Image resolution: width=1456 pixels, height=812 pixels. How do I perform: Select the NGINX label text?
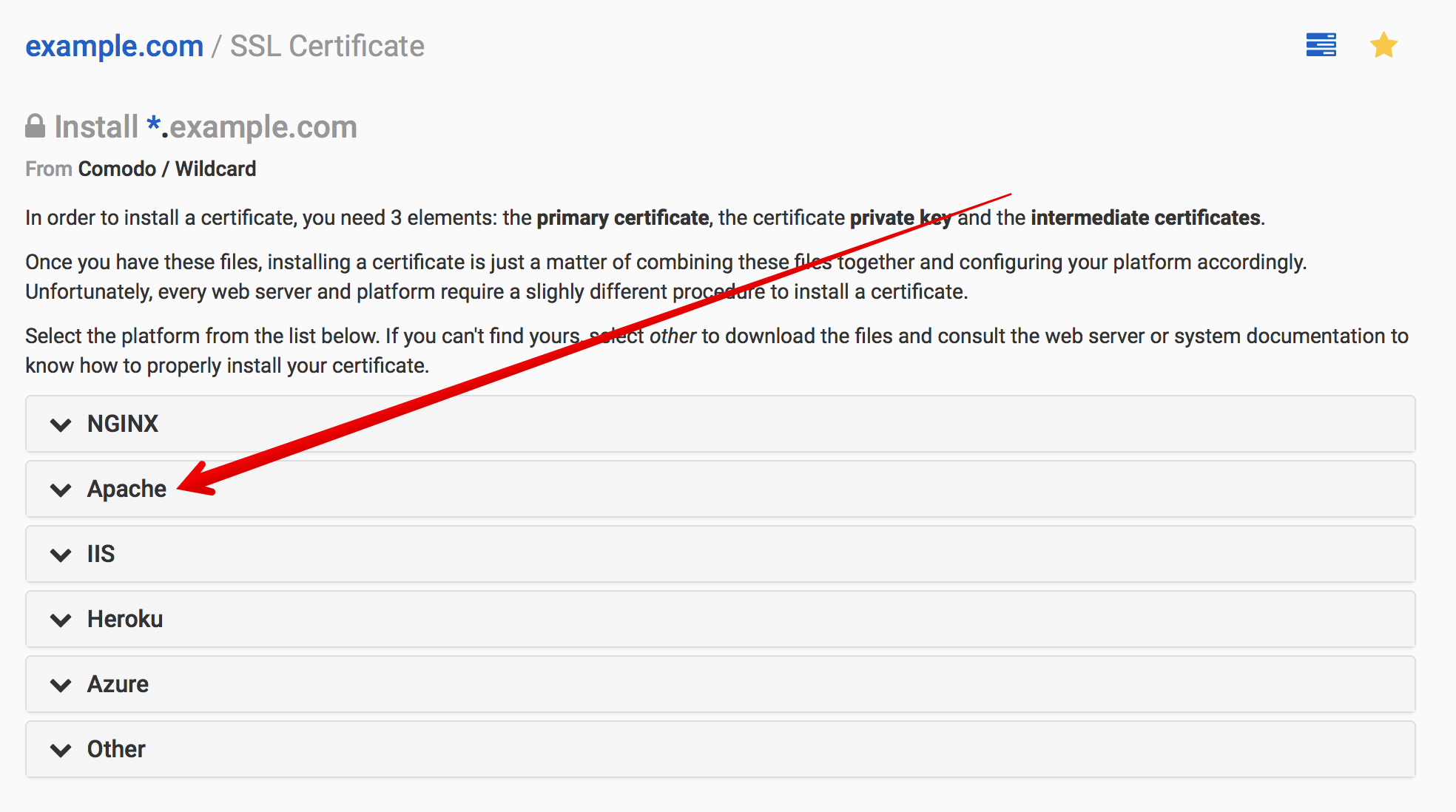(123, 424)
